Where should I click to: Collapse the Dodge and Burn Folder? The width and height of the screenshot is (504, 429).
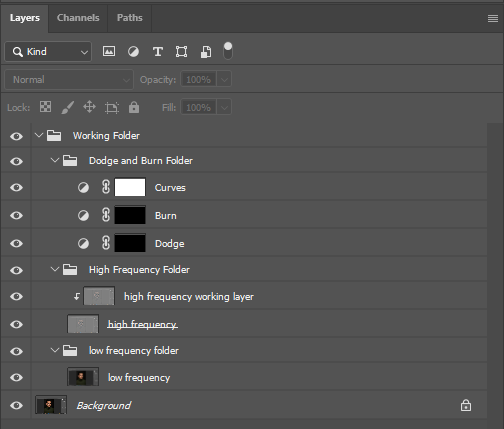coord(55,160)
